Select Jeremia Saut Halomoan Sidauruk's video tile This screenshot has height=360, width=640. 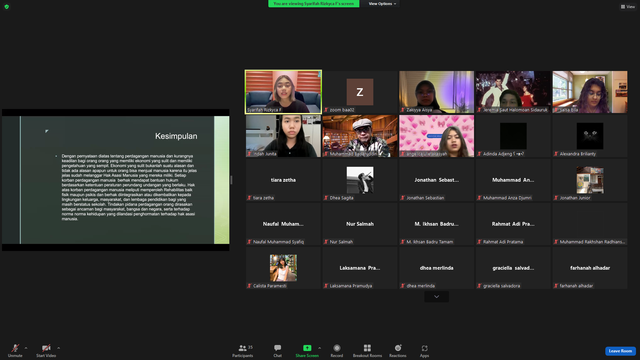(513, 92)
